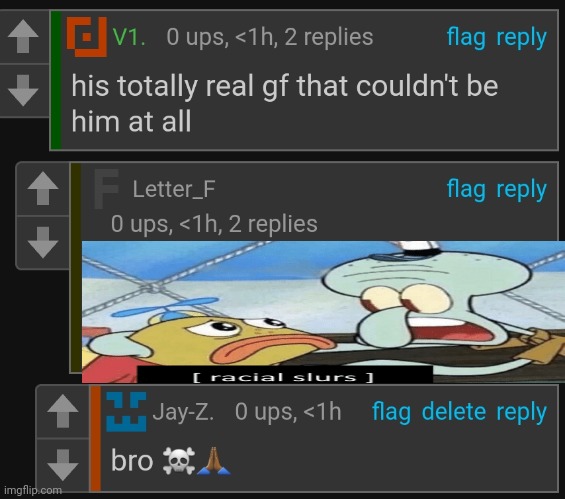This screenshot has width=565, height=499.
Task: Open Jay-Z. username profile
Action: 183,411
